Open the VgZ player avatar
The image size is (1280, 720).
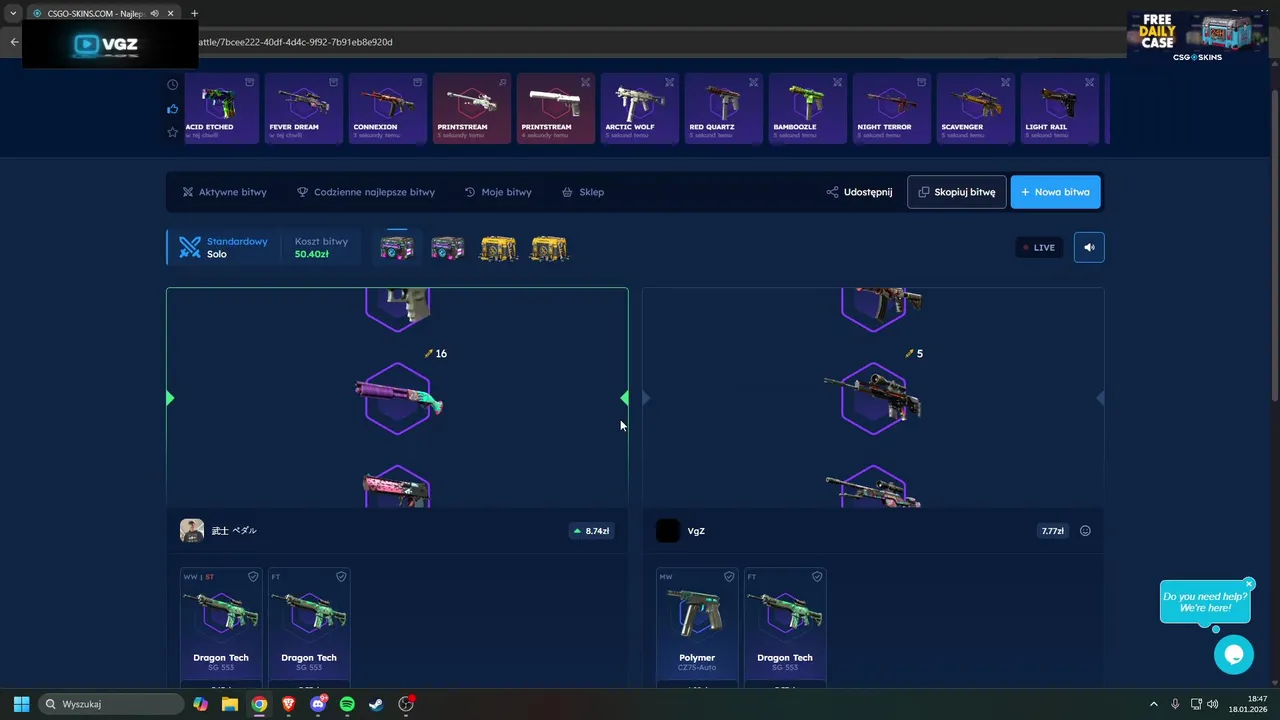(668, 531)
